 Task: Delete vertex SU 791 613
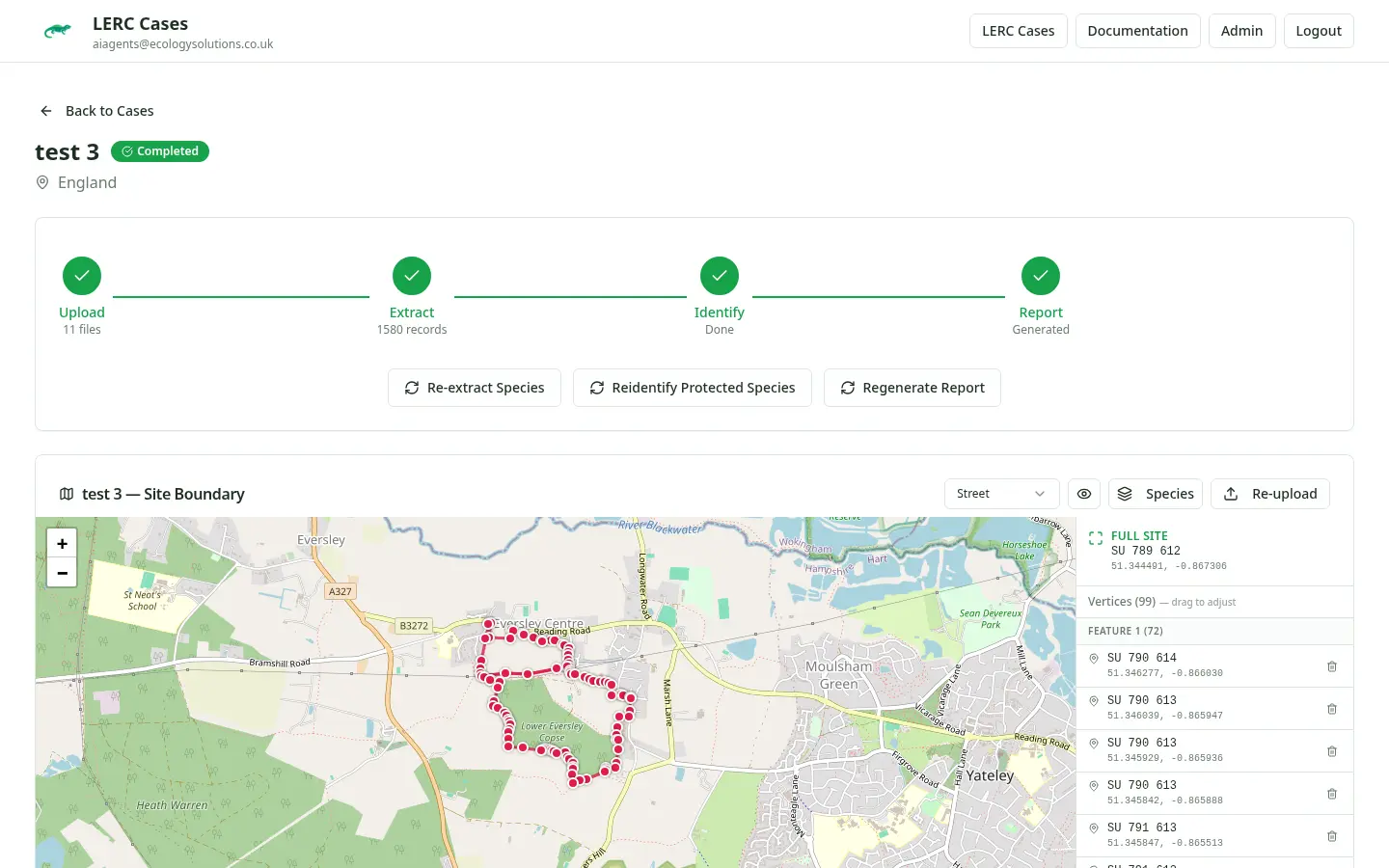[x=1332, y=836]
